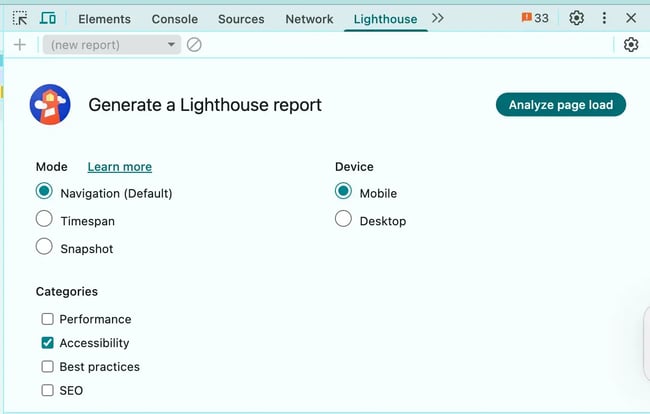Viewport: 650px width, 414px height.
Task: Select the Timespan mode radio button
Action: point(44,220)
